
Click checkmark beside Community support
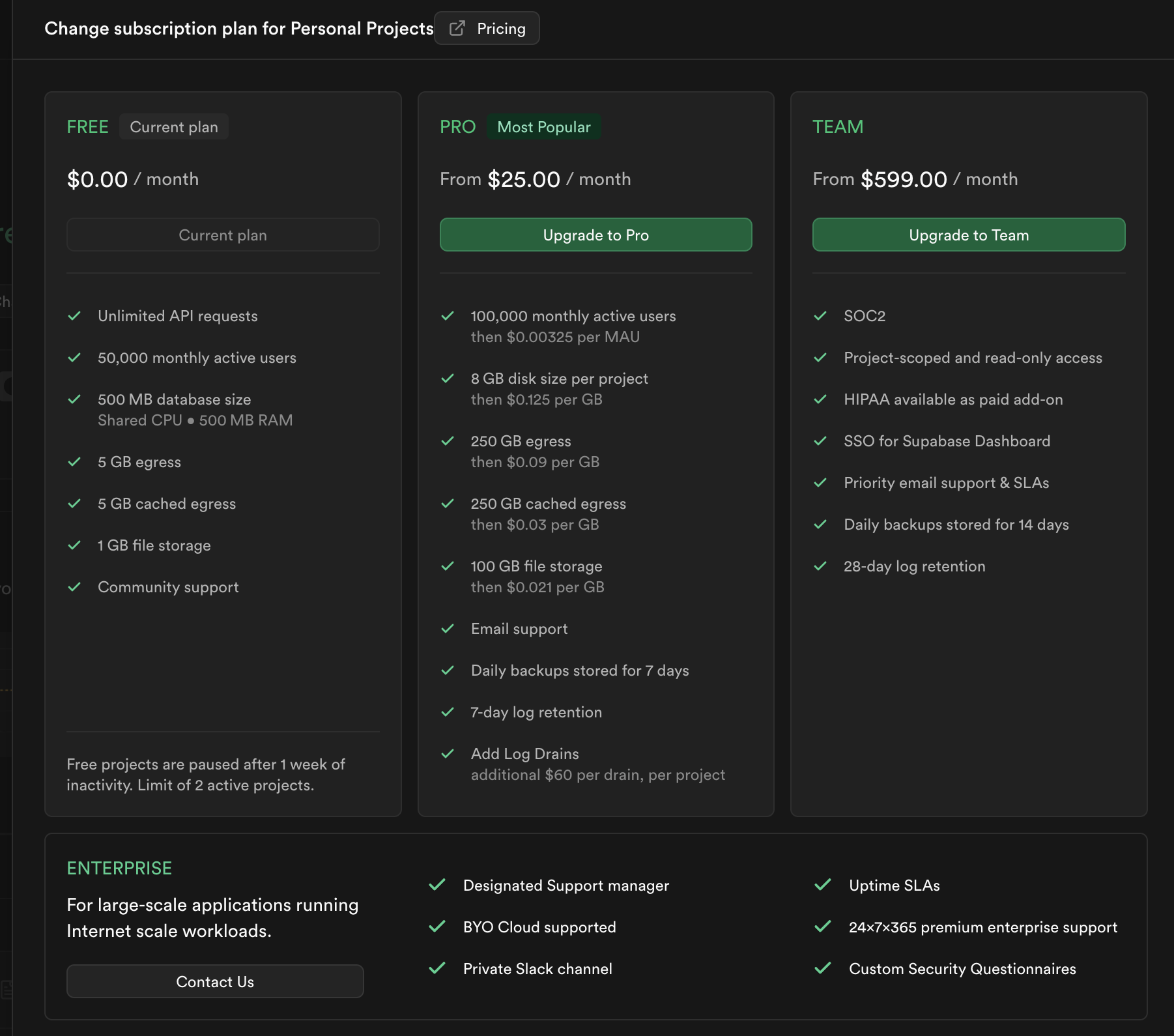(x=74, y=587)
